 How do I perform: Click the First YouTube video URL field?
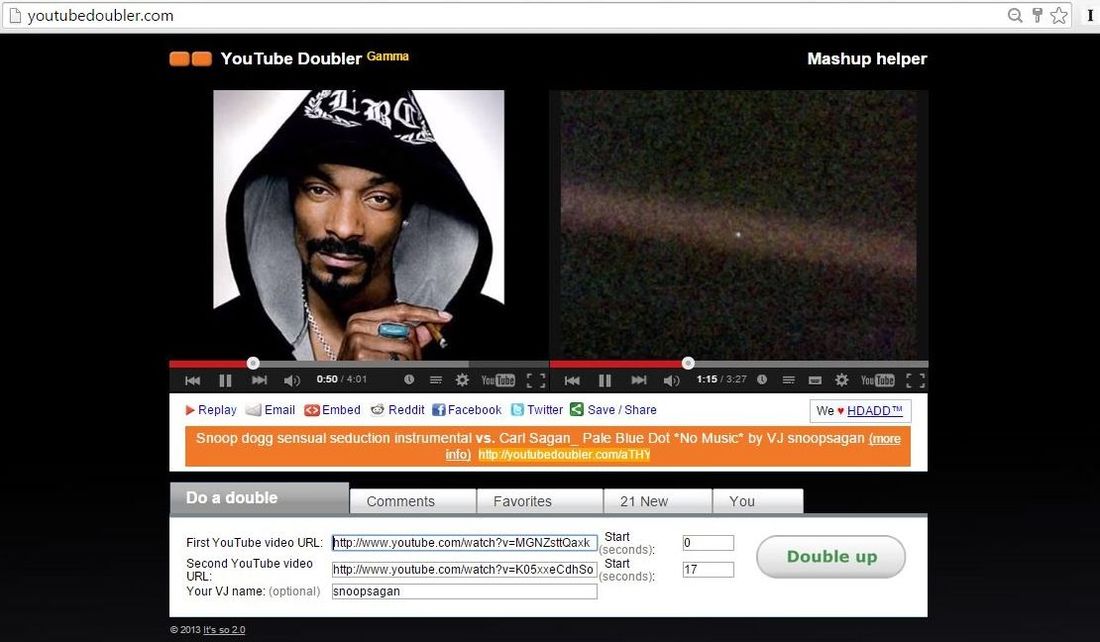[x=464, y=542]
